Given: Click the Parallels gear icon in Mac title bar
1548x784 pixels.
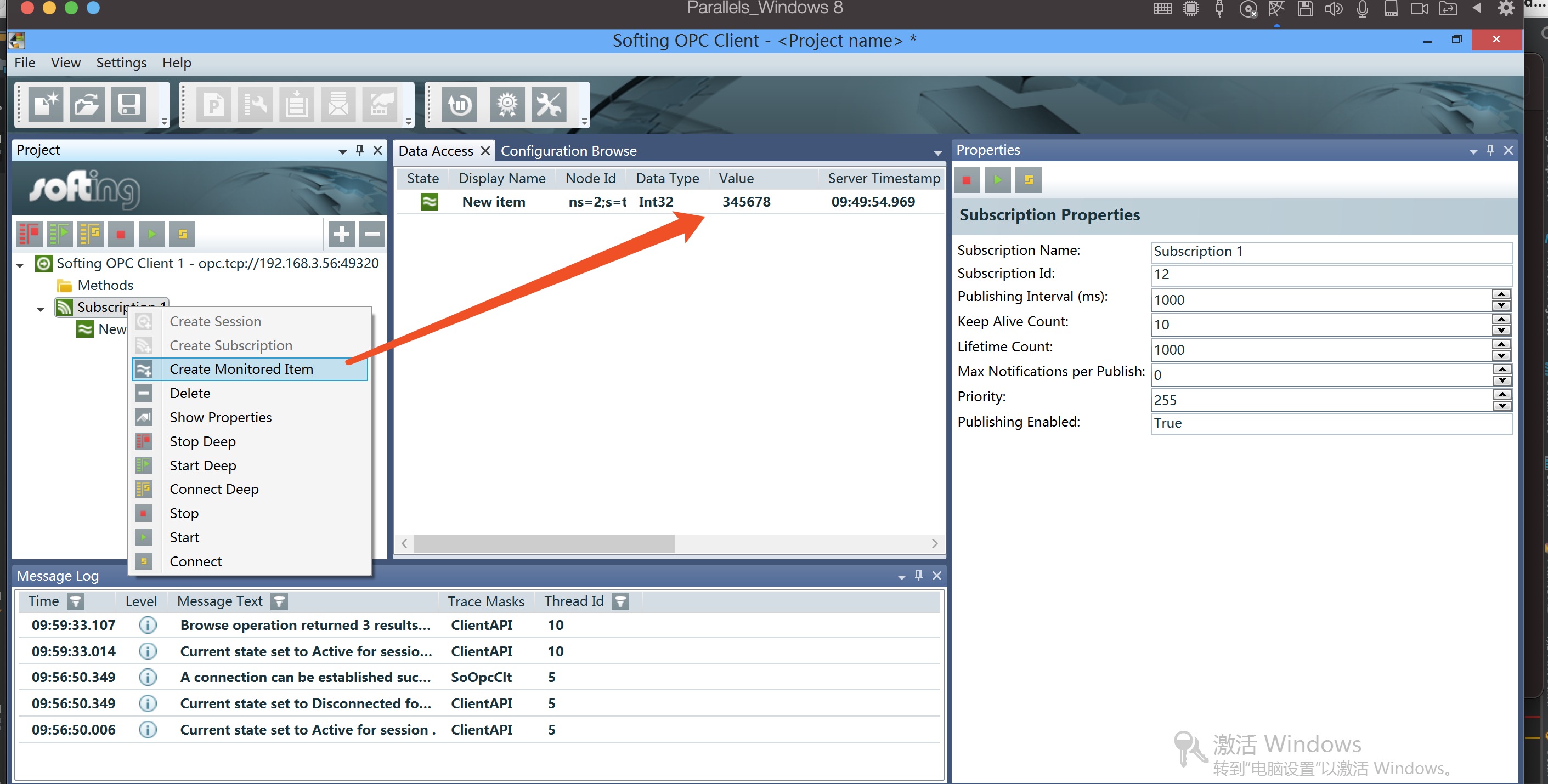Looking at the screenshot, I should [1506, 8].
